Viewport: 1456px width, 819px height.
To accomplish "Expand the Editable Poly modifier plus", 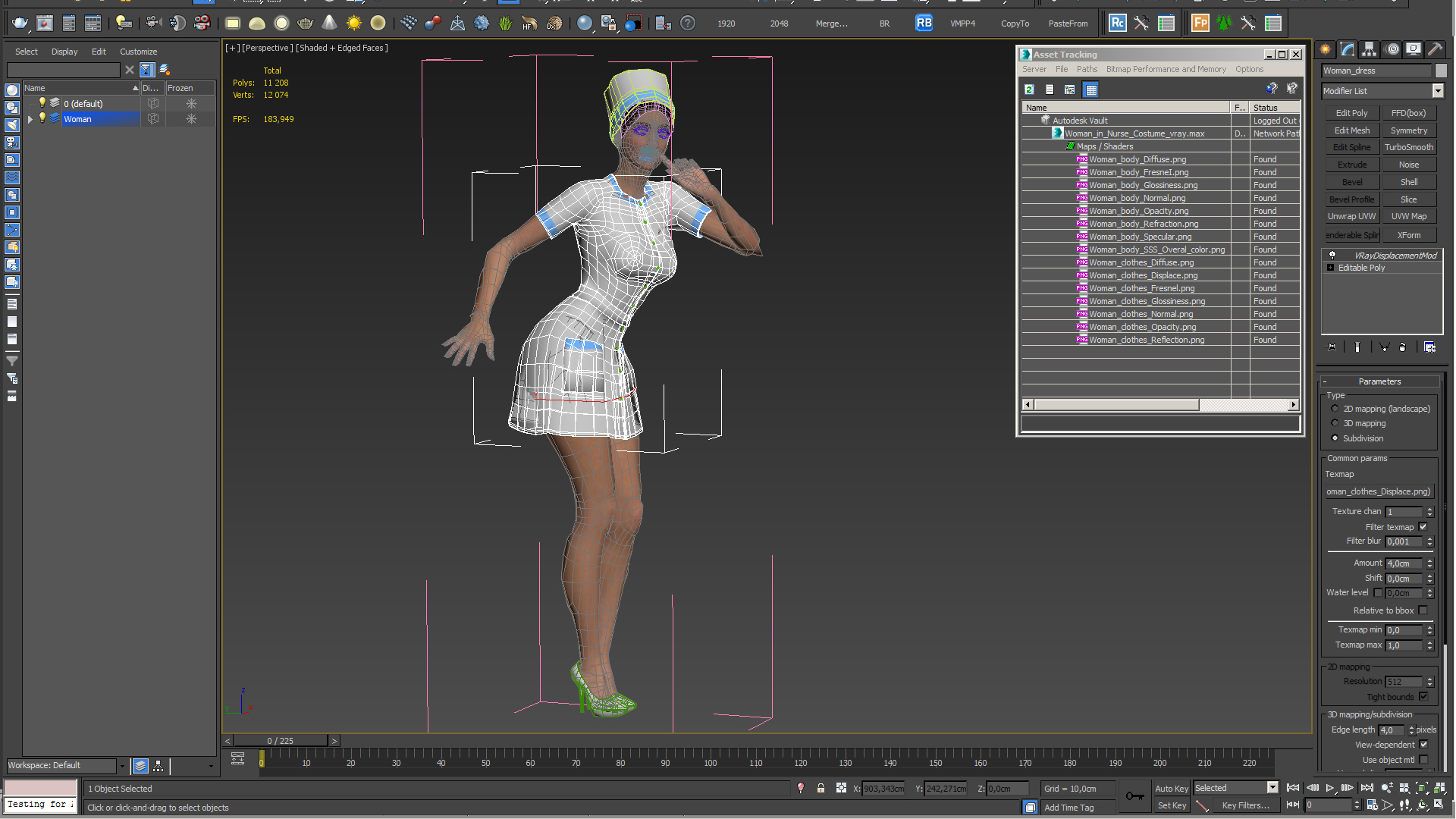I will [1330, 268].
